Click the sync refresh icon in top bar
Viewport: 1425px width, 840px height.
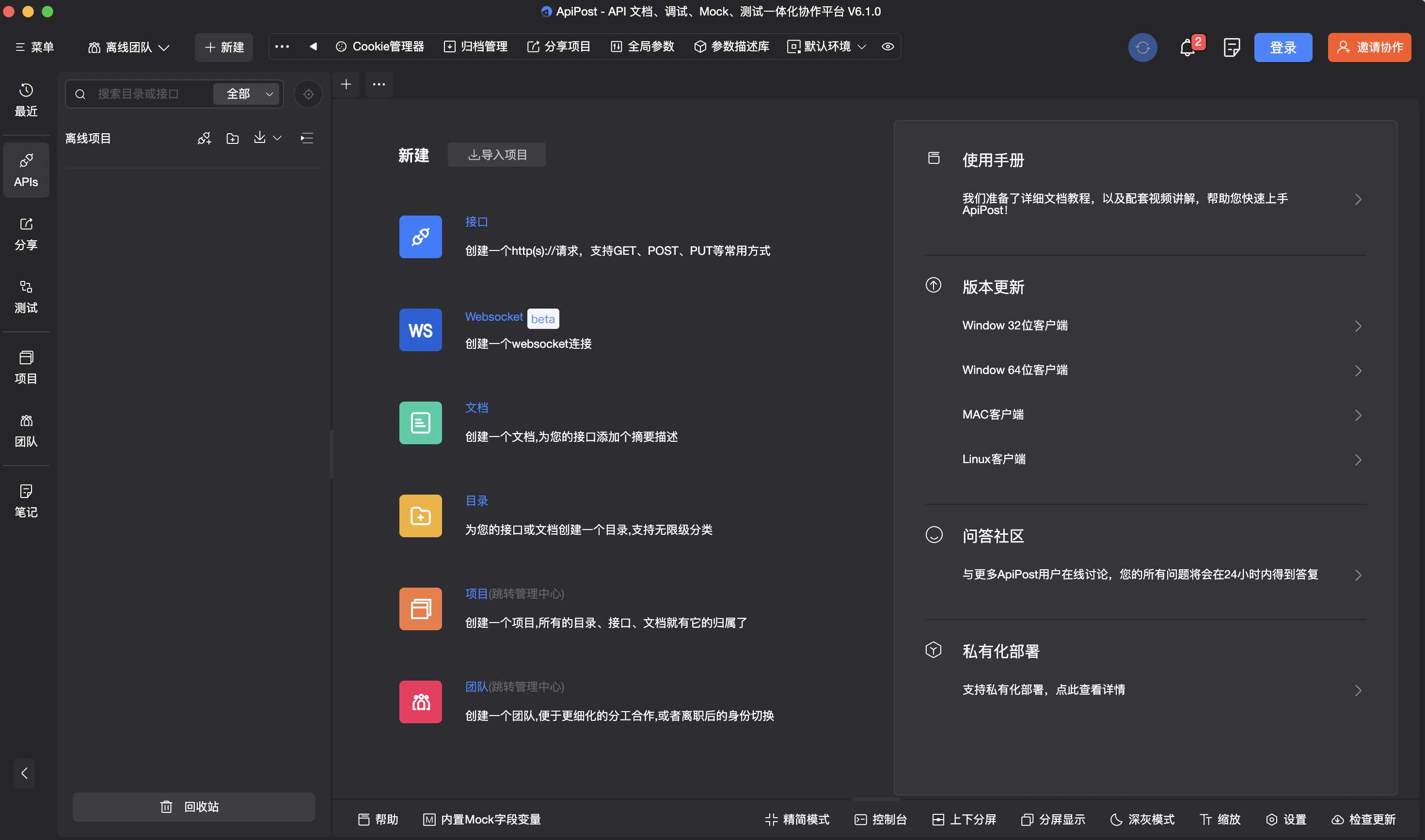click(x=1142, y=47)
